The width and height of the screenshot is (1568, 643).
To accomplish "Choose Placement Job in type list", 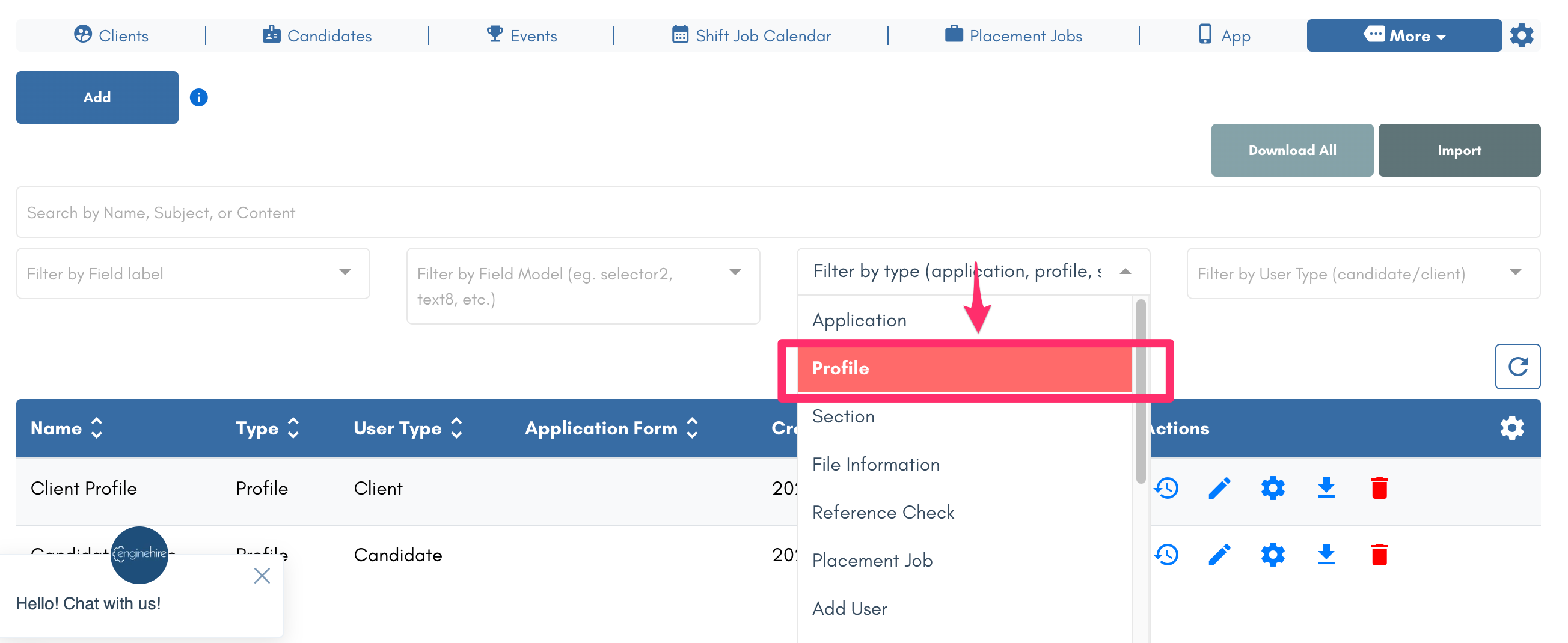I will 964,560.
